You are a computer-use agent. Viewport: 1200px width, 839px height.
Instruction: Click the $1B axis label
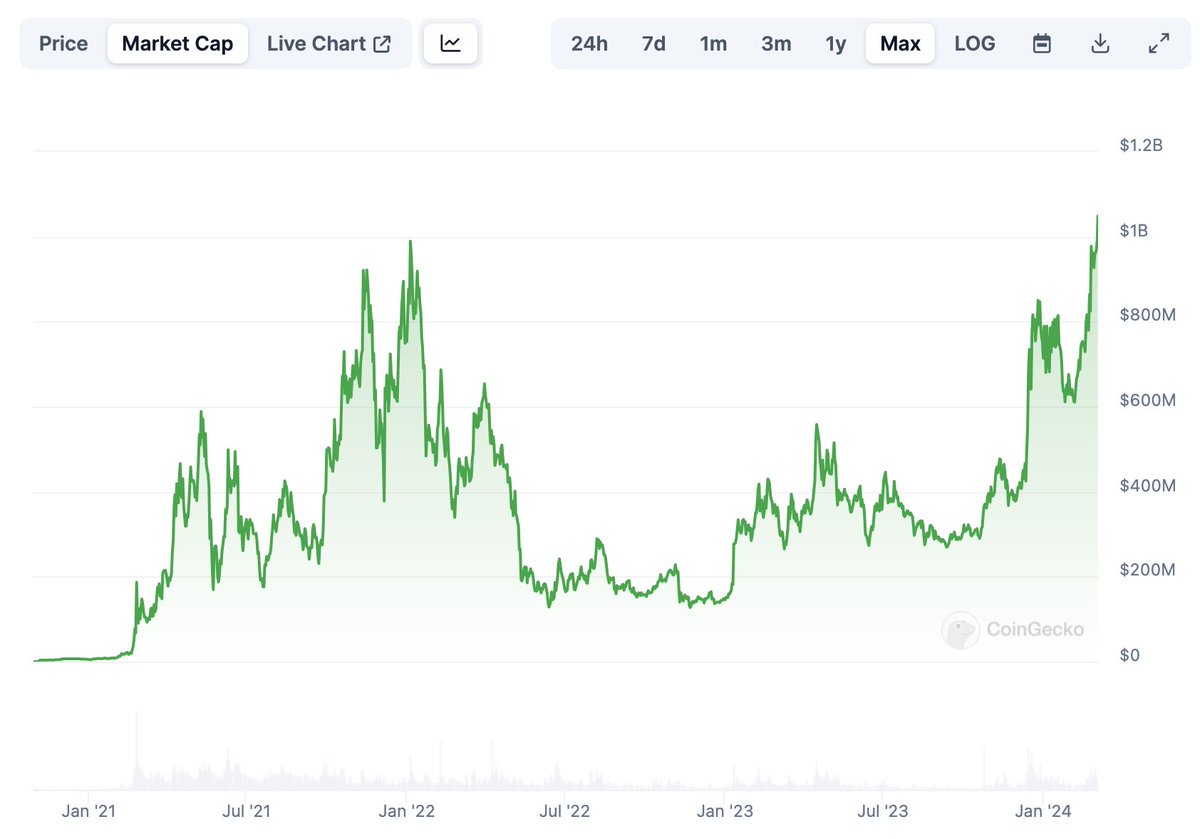[x=1134, y=231]
